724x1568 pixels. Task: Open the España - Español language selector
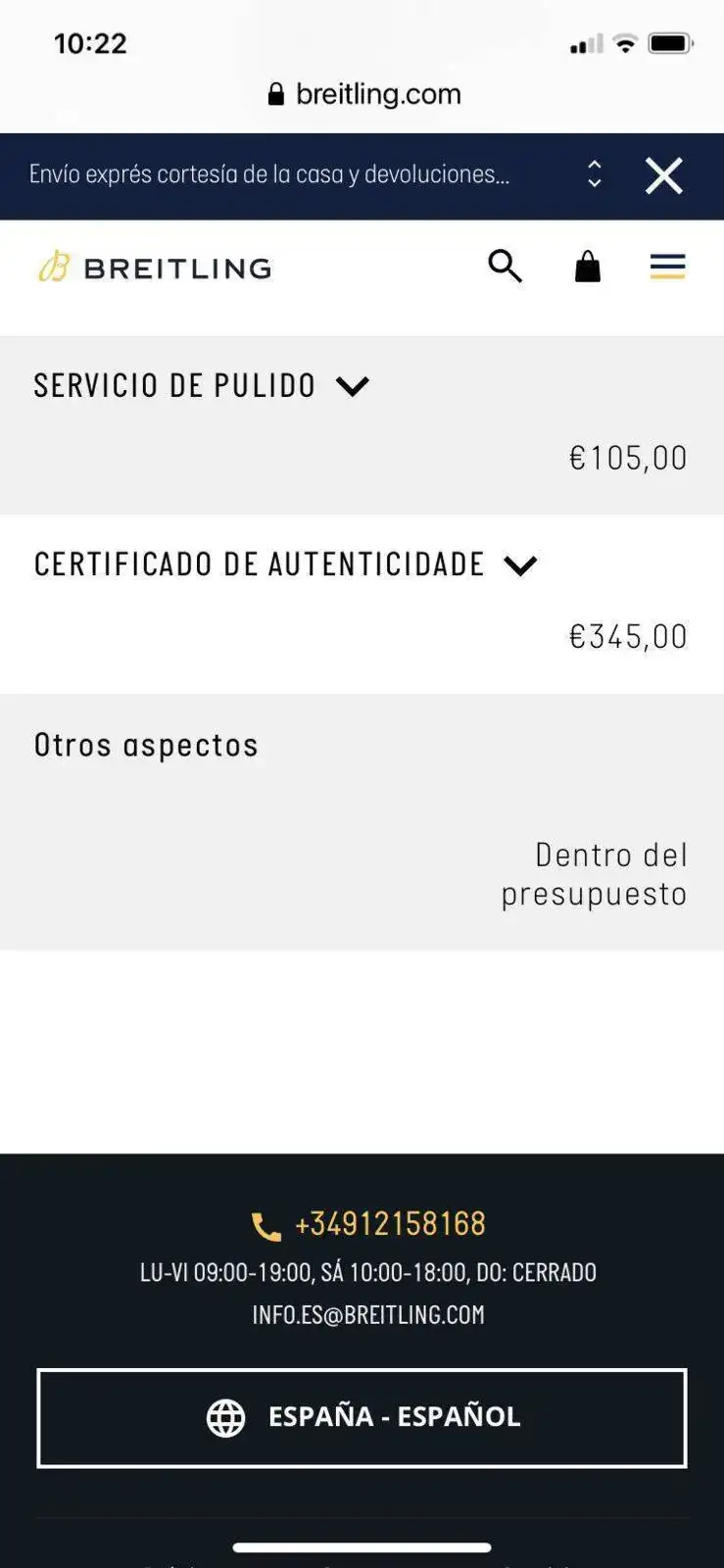tap(362, 1417)
